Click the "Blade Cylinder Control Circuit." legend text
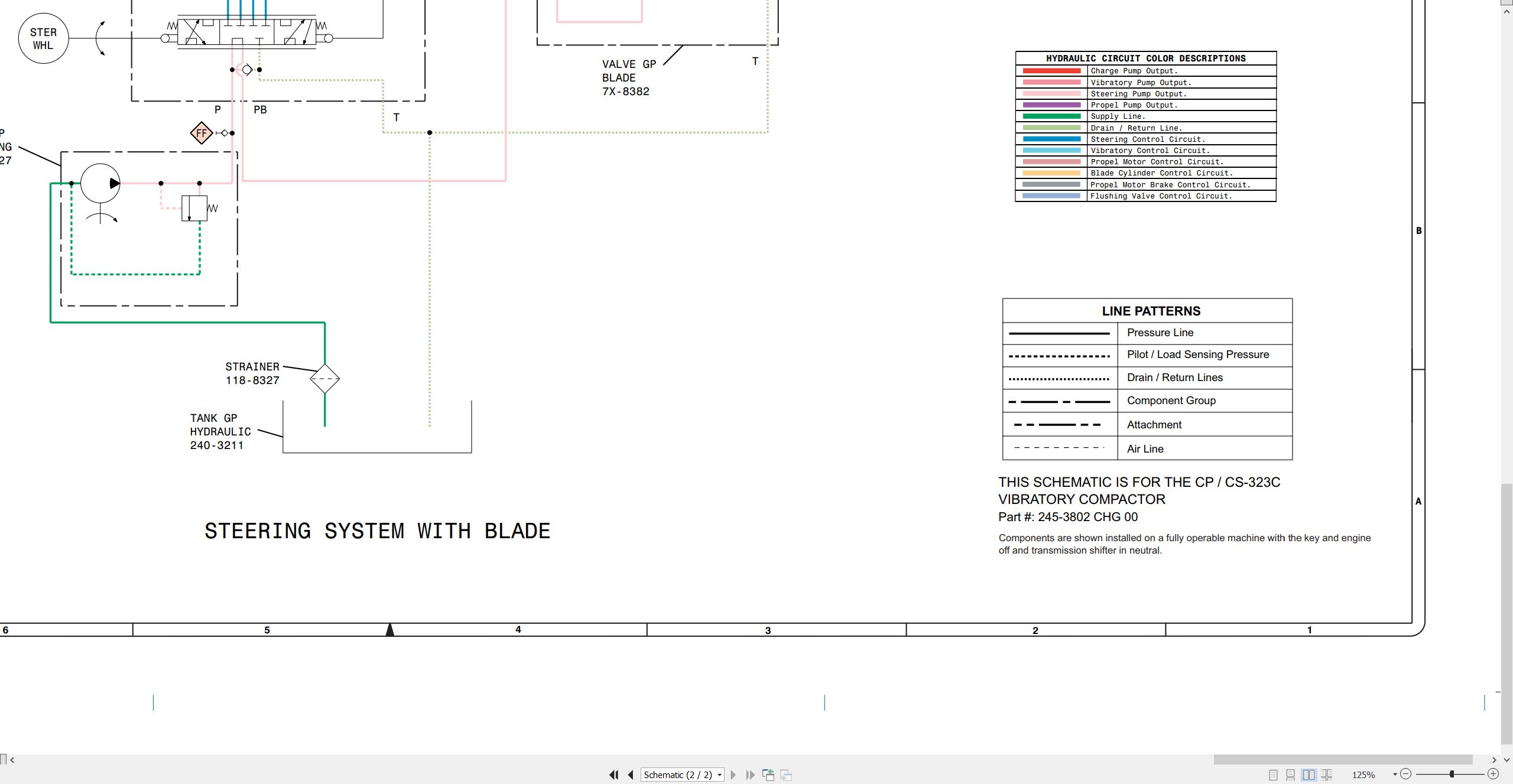This screenshot has height=784, width=1513. click(1161, 173)
